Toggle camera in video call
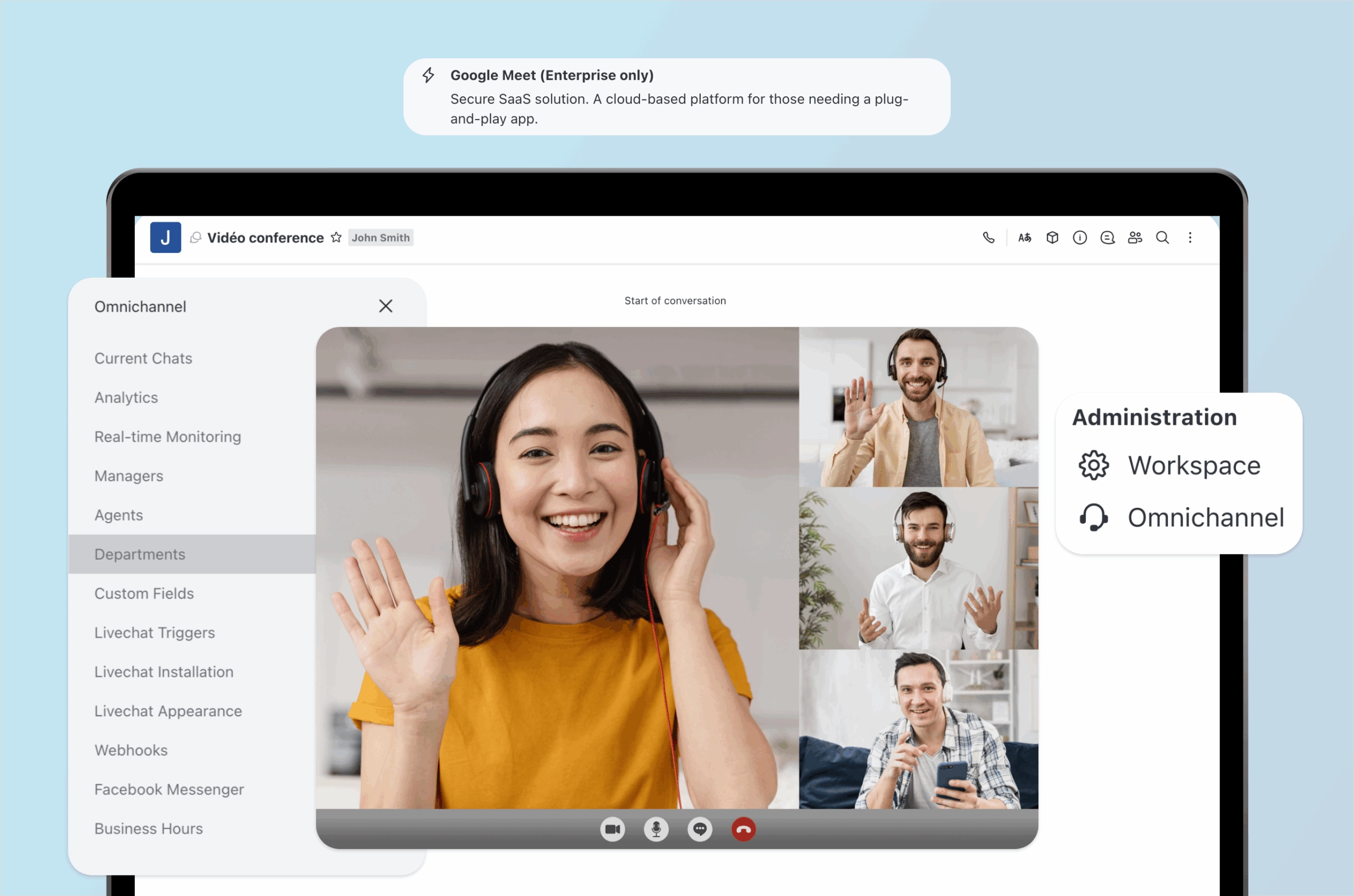1354x896 pixels. coord(612,829)
